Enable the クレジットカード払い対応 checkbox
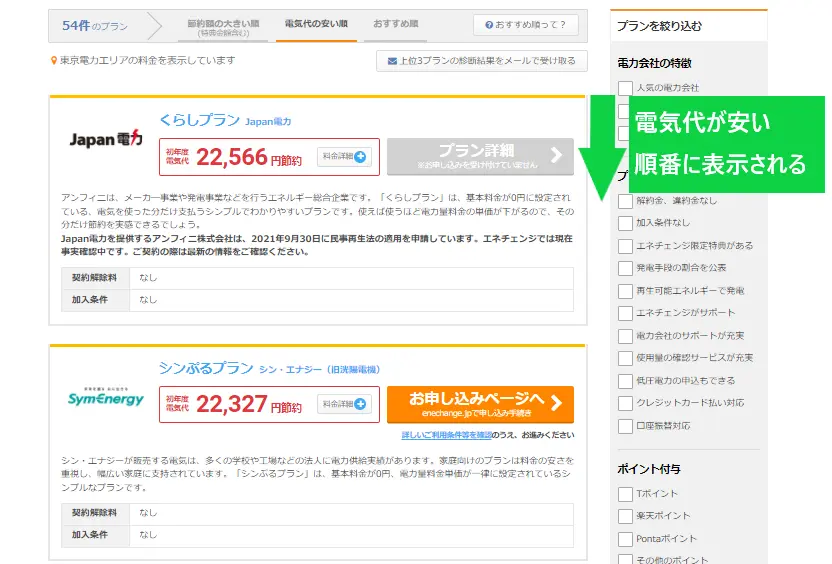832x564 pixels. click(625, 403)
